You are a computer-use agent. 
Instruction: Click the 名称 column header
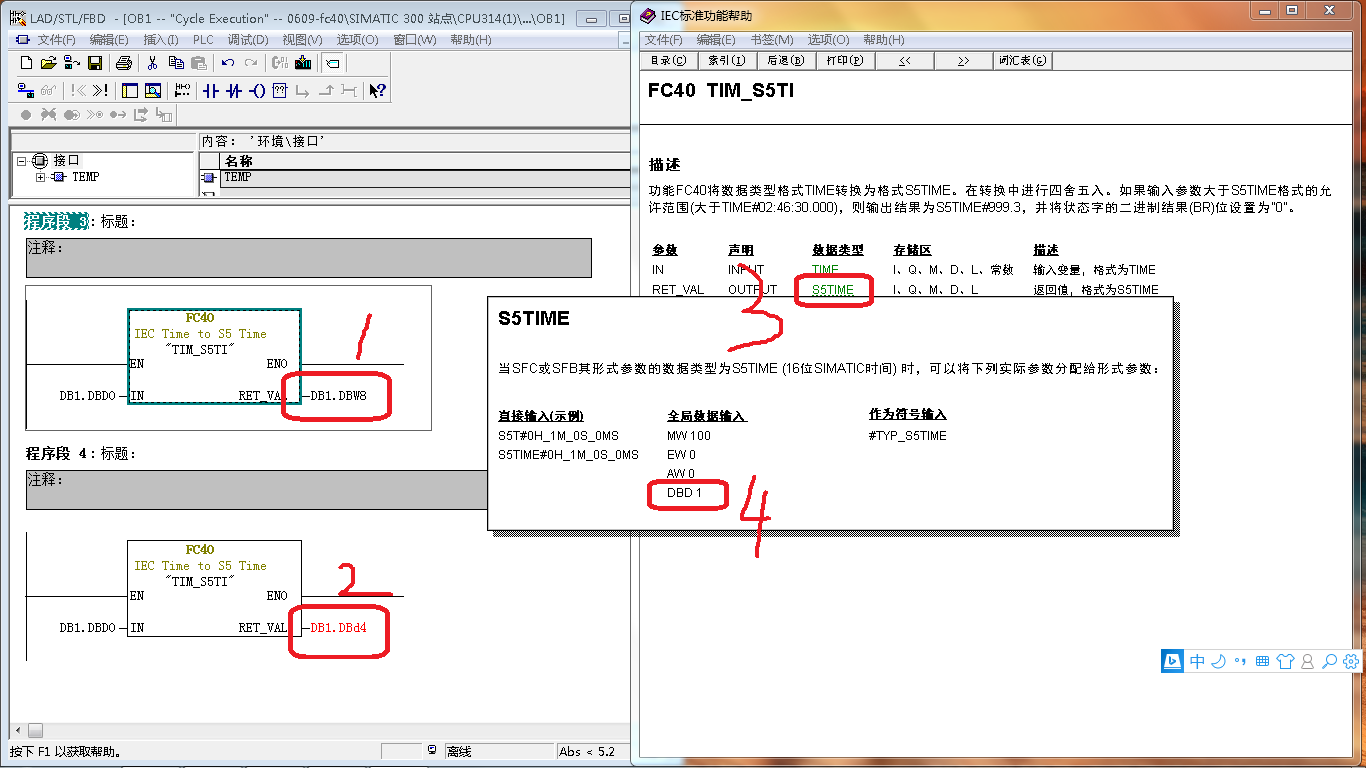tap(425, 161)
